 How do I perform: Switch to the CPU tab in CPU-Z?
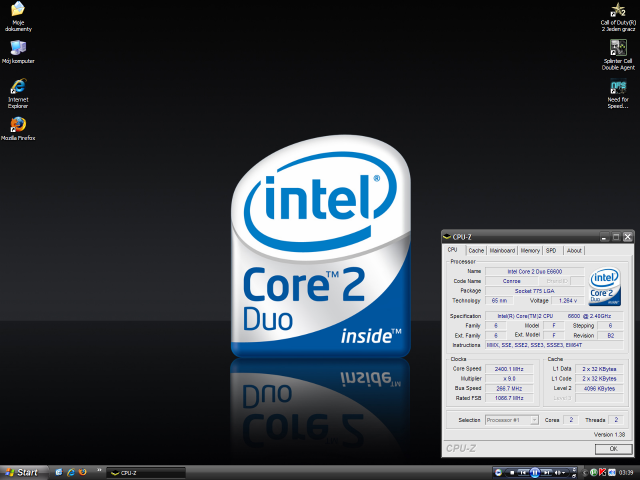pyautogui.click(x=452, y=250)
